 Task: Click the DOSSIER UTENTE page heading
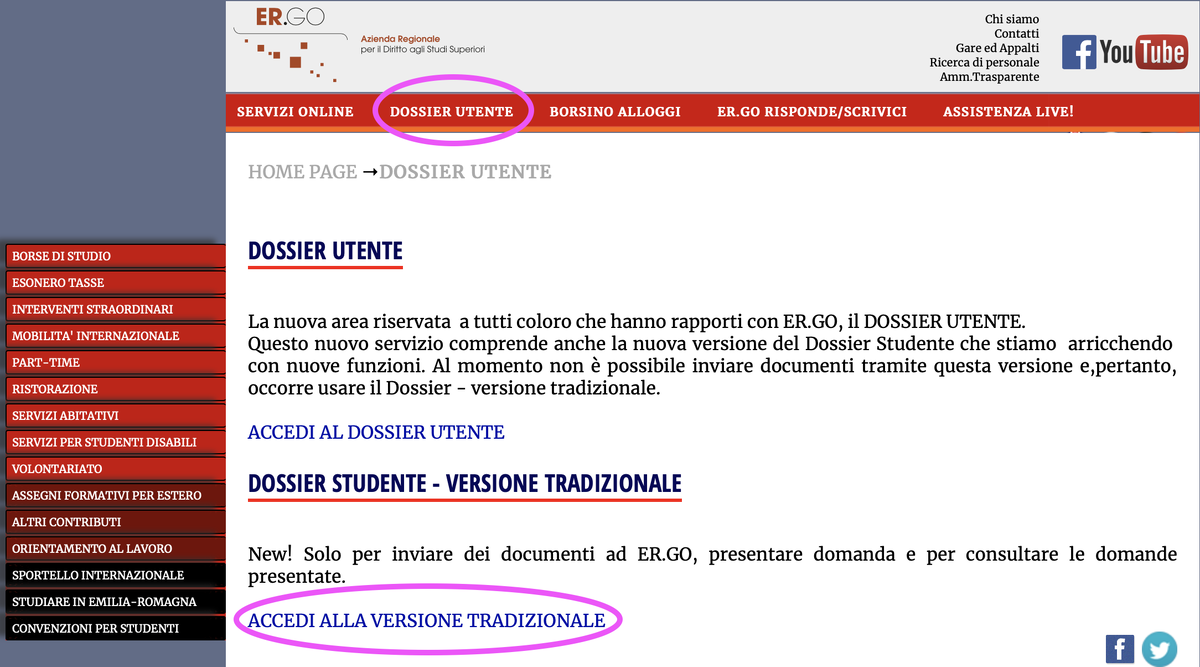(x=325, y=251)
